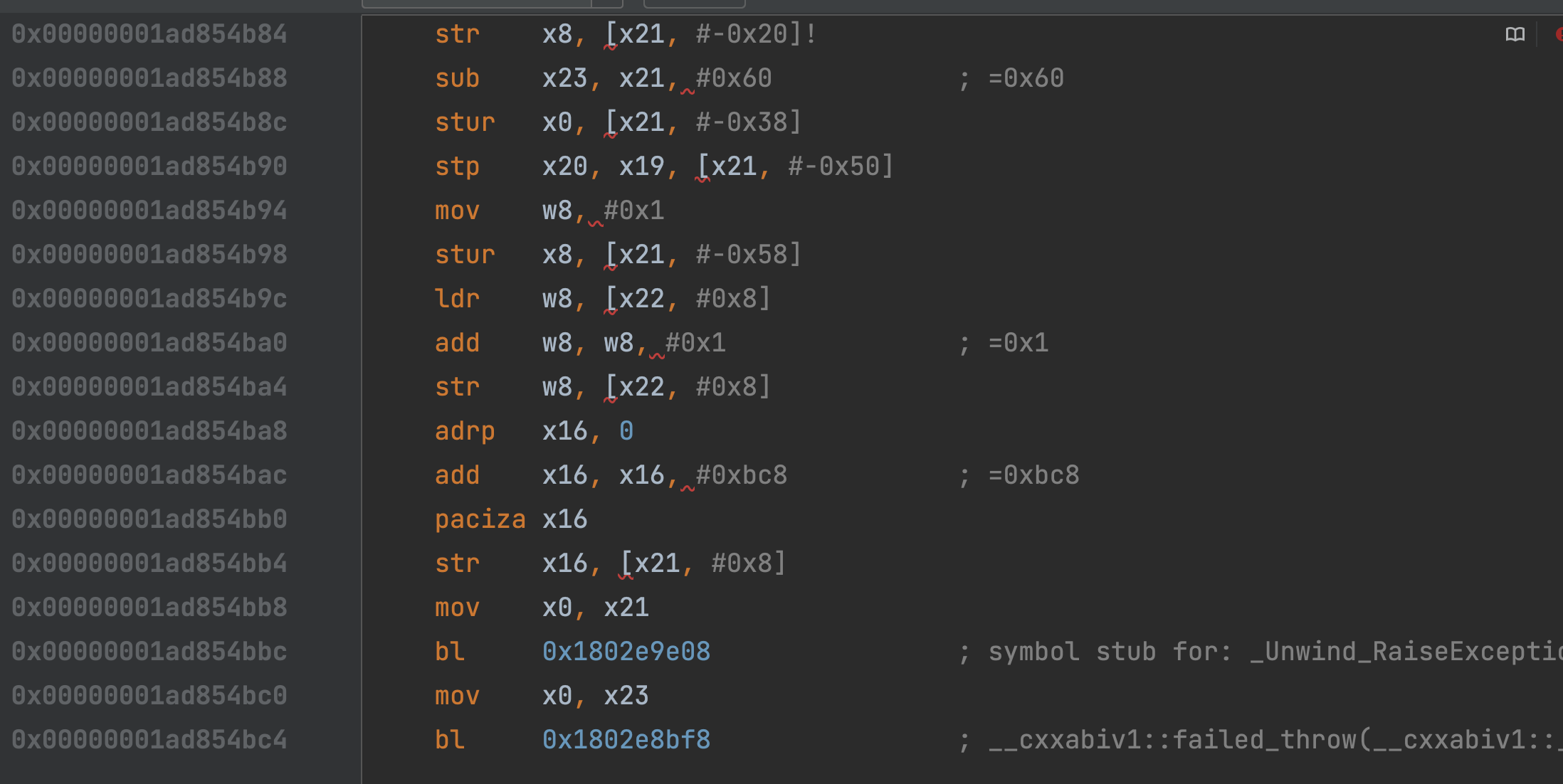Screen dimensions: 1563x784
Task: Click the gutter at address 0x00000001ad854bb0
Action: click(x=149, y=519)
